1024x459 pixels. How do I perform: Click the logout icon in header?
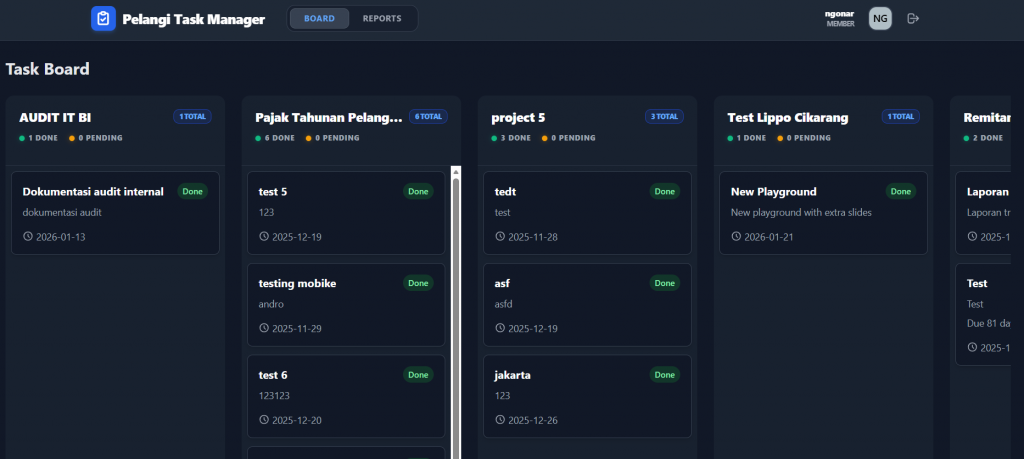click(x=912, y=18)
